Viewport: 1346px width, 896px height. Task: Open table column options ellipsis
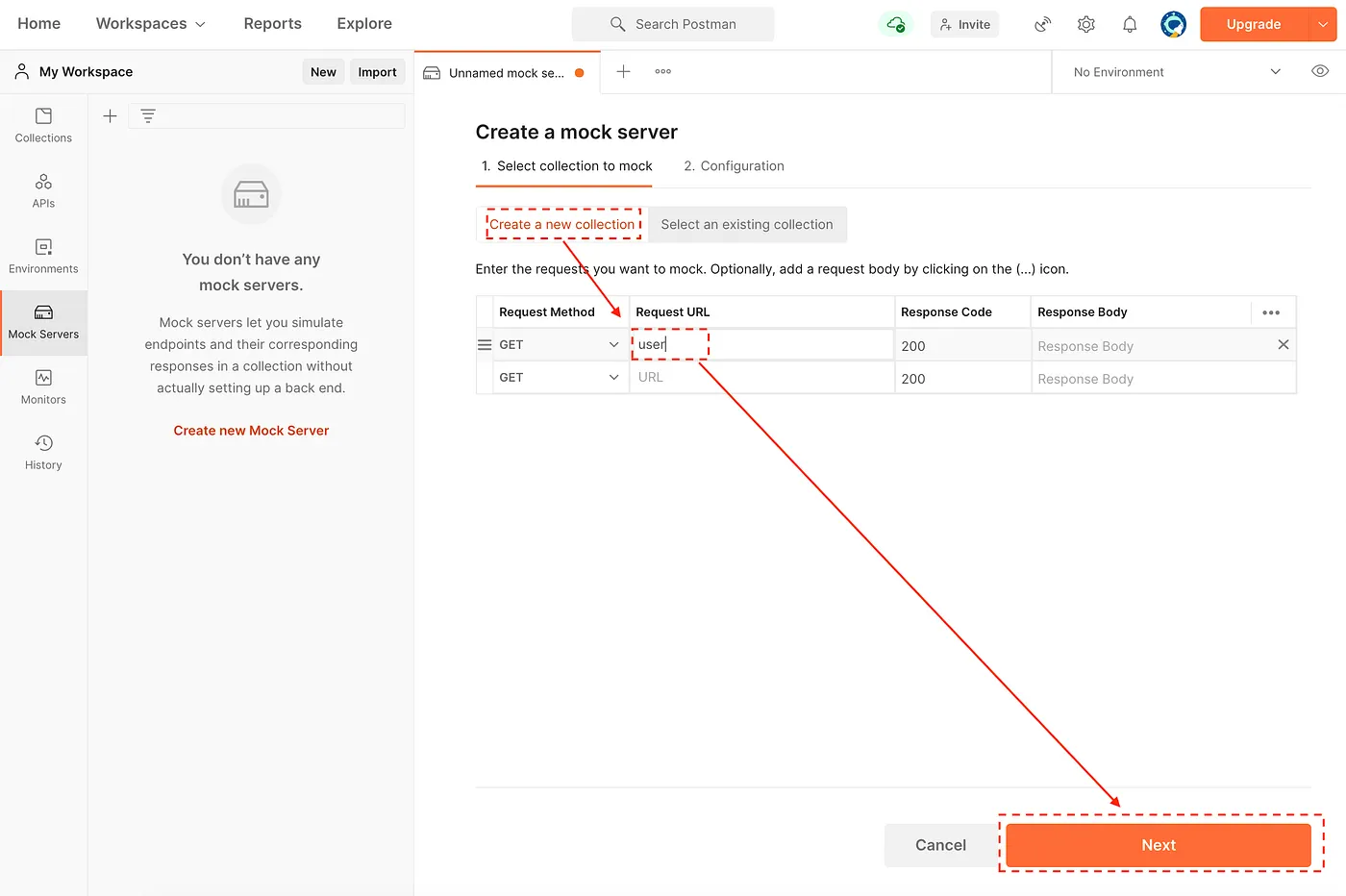coord(1271,312)
